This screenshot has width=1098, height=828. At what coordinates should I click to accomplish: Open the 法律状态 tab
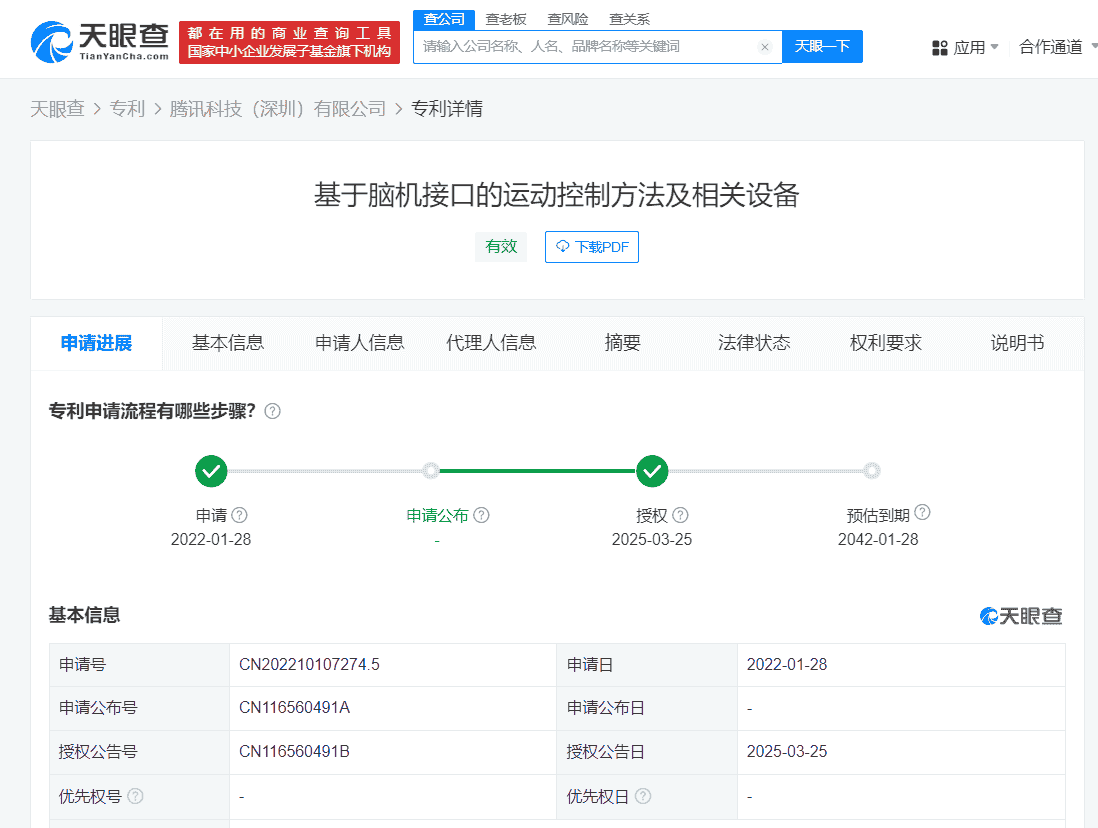[754, 343]
